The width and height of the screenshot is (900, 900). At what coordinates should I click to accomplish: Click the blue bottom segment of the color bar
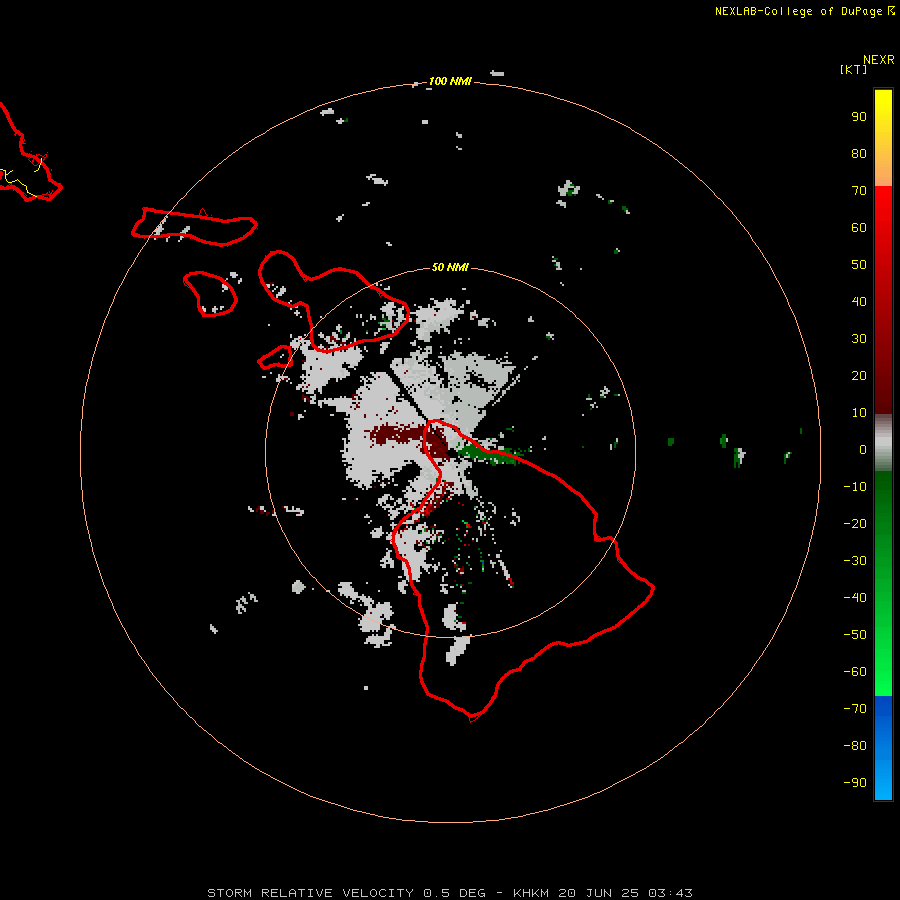click(883, 748)
